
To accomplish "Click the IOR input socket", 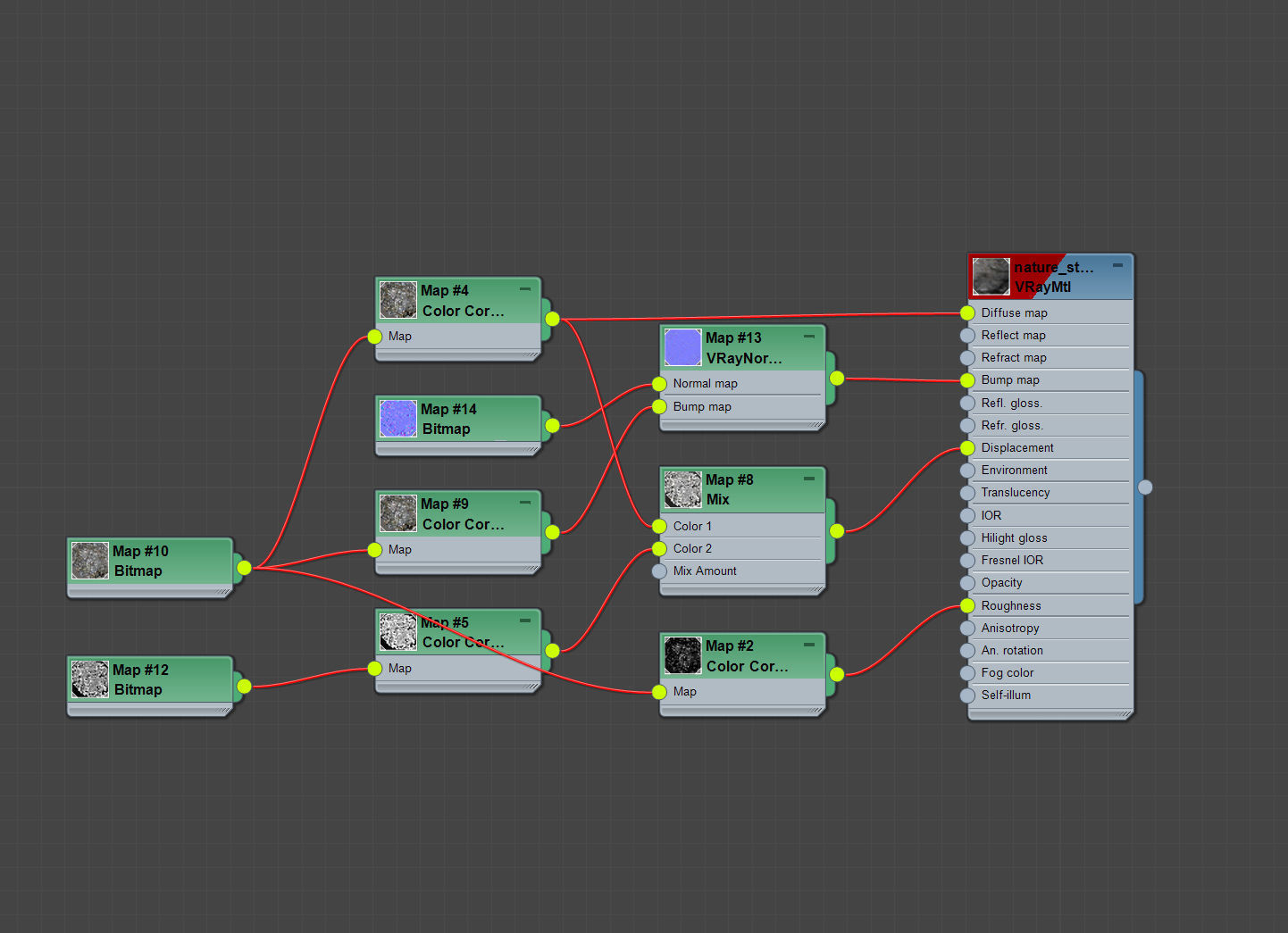I will (967, 515).
